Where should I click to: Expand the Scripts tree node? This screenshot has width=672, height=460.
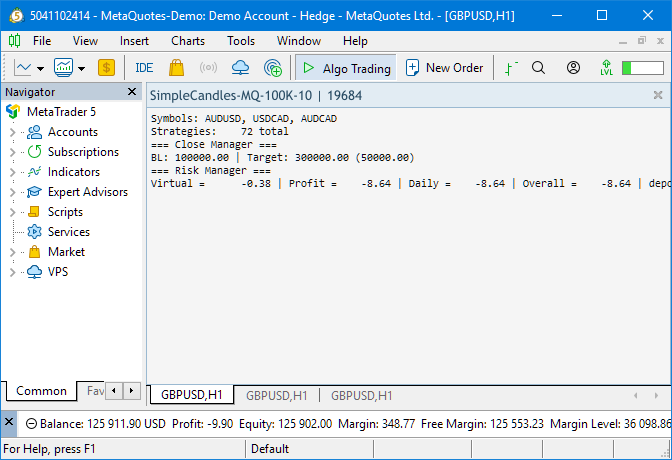[12, 212]
